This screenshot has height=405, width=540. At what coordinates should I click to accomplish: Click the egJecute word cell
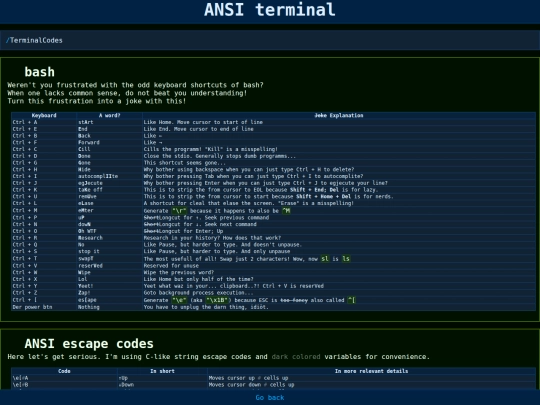click(110, 183)
